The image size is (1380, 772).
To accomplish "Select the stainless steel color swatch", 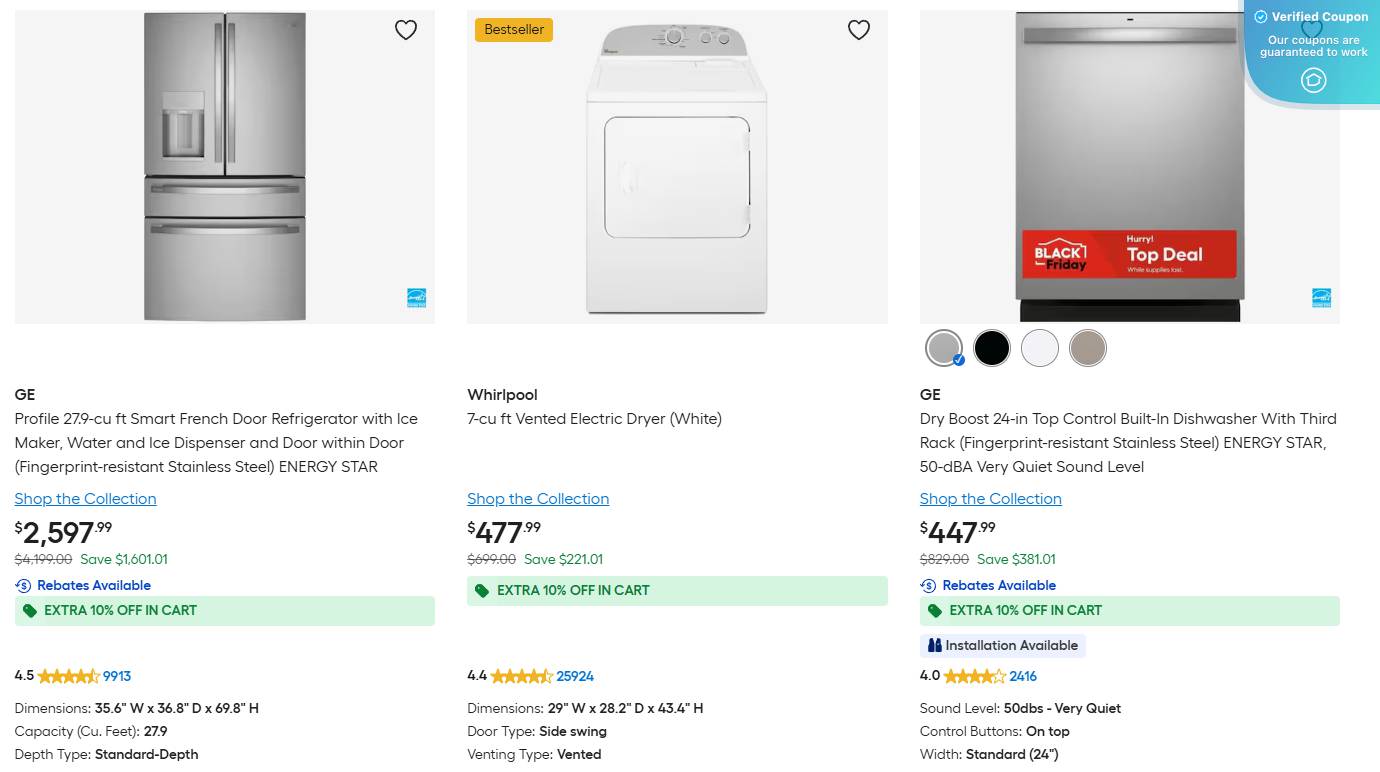I will tap(943, 348).
